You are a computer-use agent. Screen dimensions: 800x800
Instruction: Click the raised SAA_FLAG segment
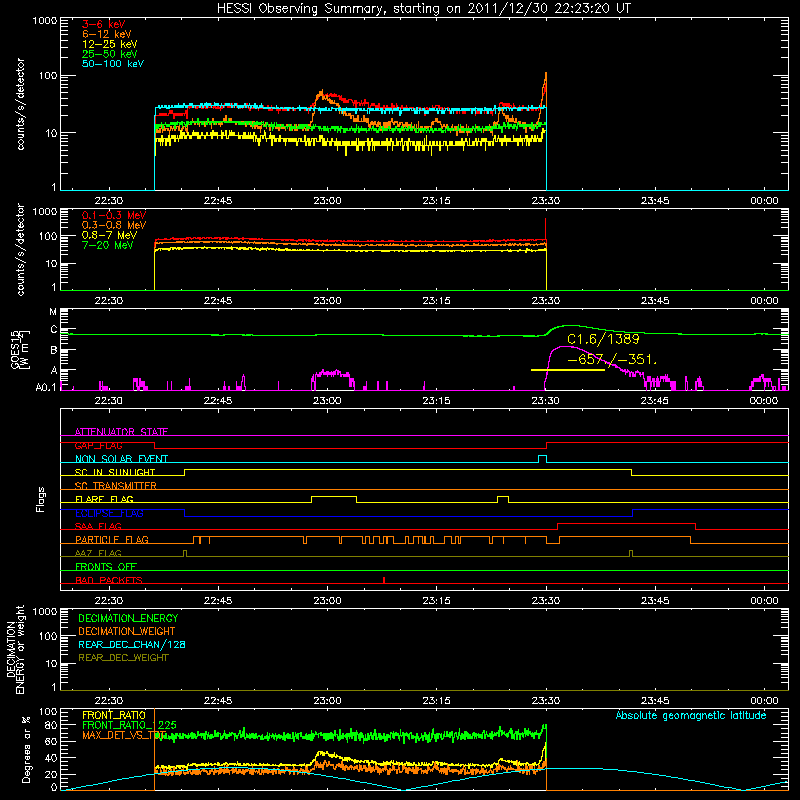627,523
